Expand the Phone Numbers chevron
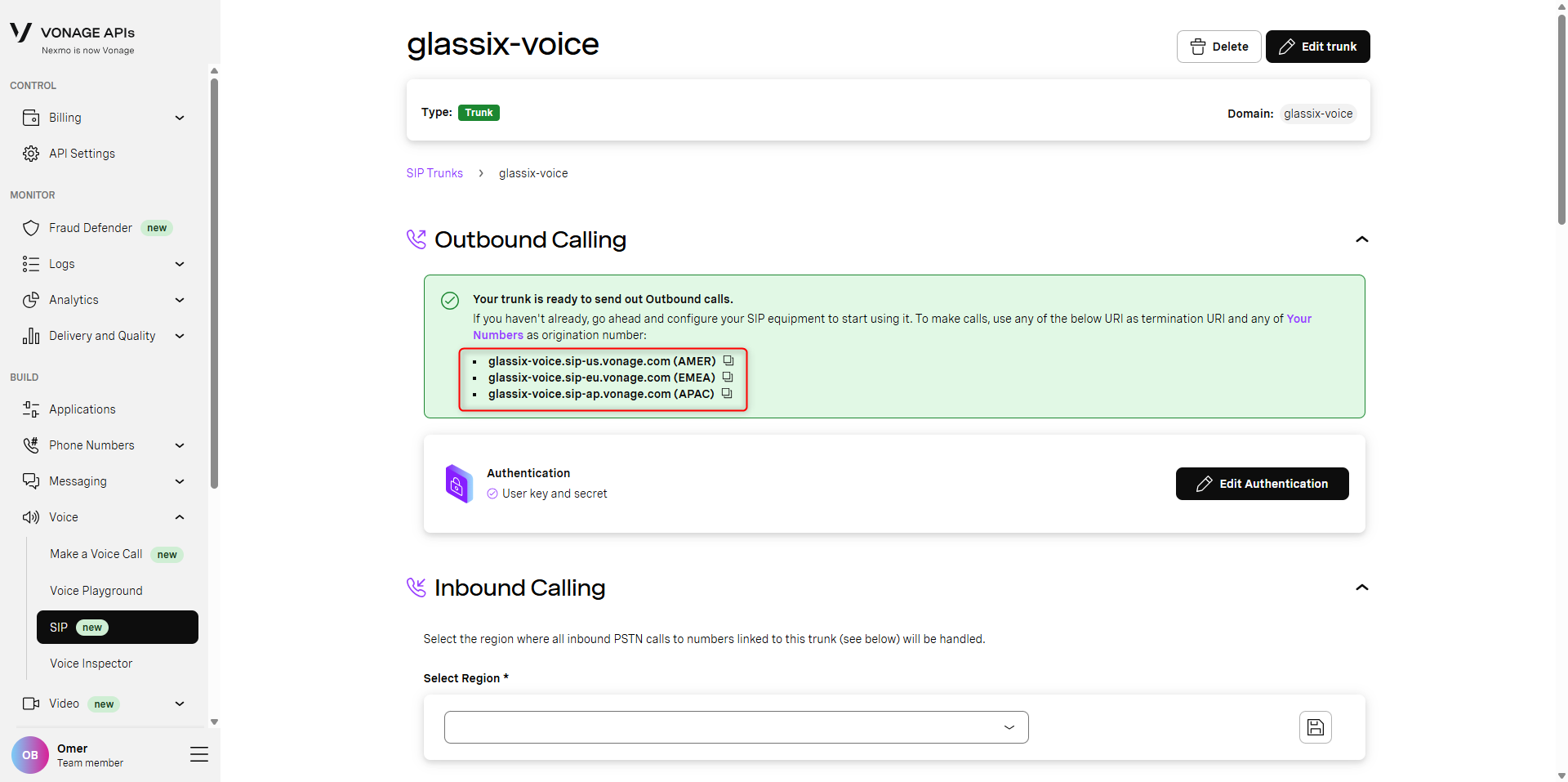 tap(180, 445)
